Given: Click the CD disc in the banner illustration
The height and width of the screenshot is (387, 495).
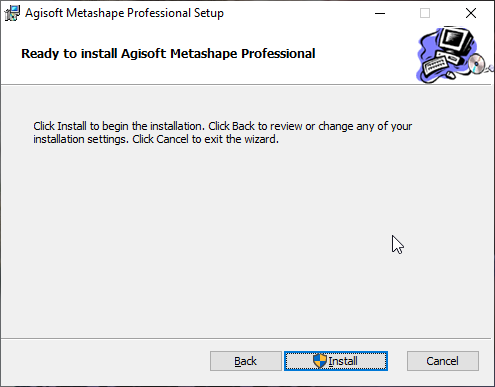Looking at the screenshot, I should 476,63.
